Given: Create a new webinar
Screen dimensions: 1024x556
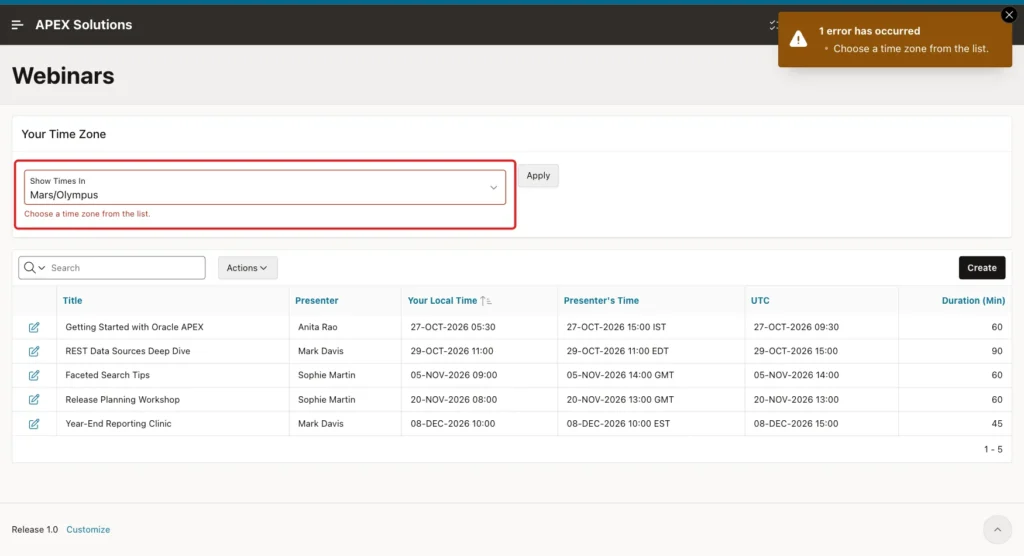Looking at the screenshot, I should point(982,268).
